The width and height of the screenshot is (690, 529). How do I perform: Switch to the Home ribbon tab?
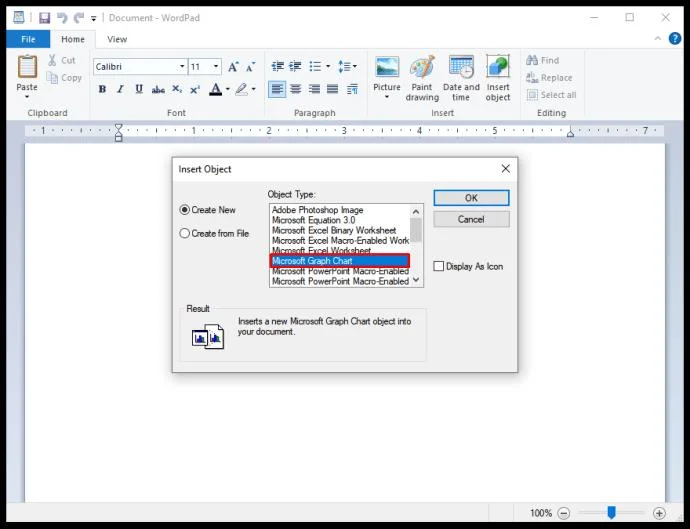pyautogui.click(x=73, y=39)
